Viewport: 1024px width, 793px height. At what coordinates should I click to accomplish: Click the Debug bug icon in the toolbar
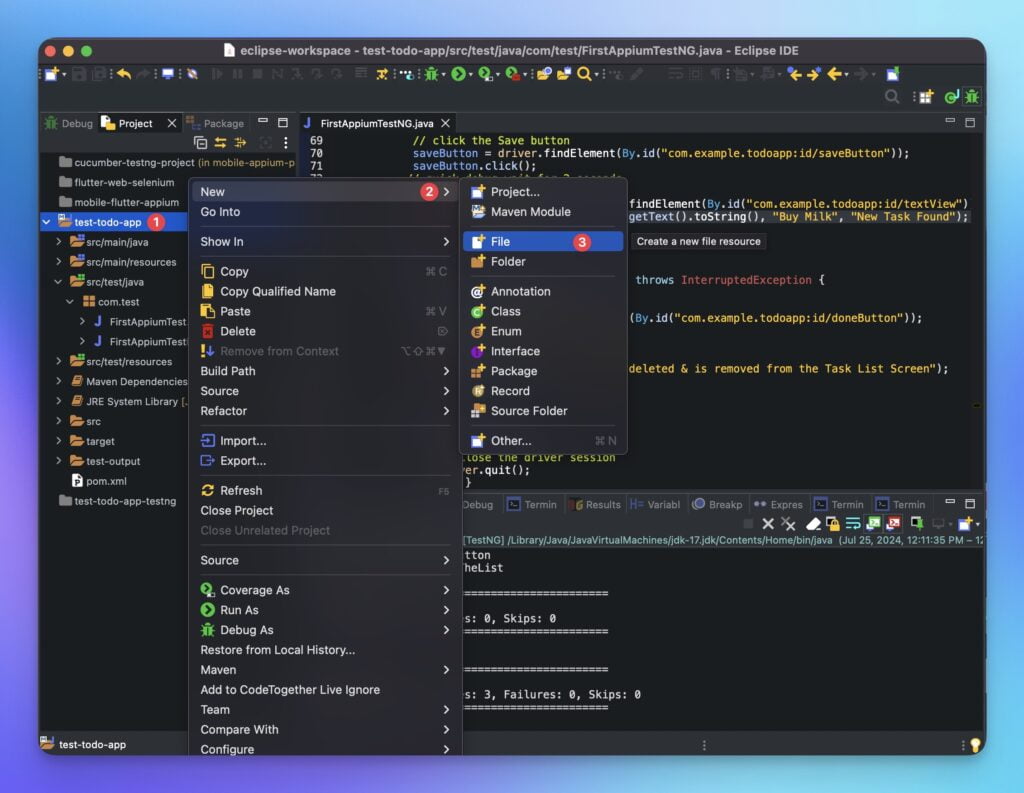pos(431,74)
